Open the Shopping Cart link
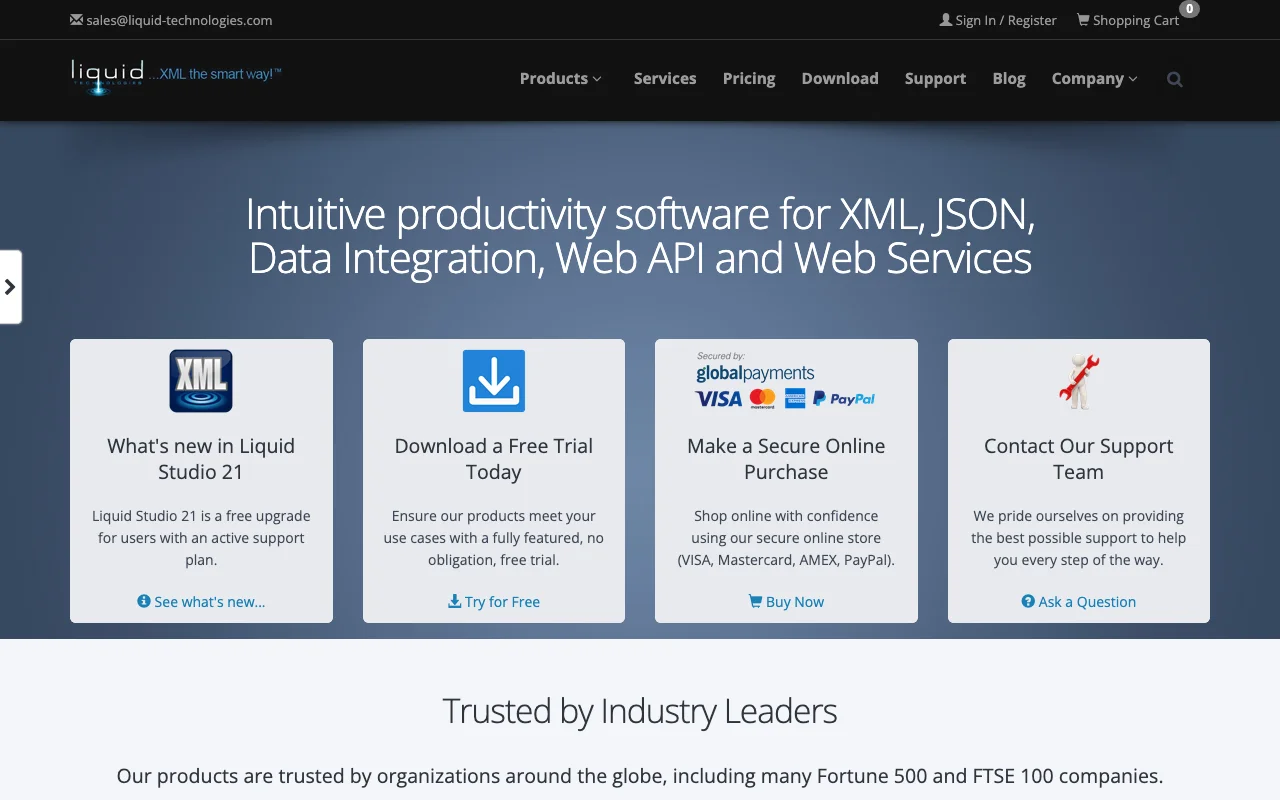1280x800 pixels. tap(1136, 20)
